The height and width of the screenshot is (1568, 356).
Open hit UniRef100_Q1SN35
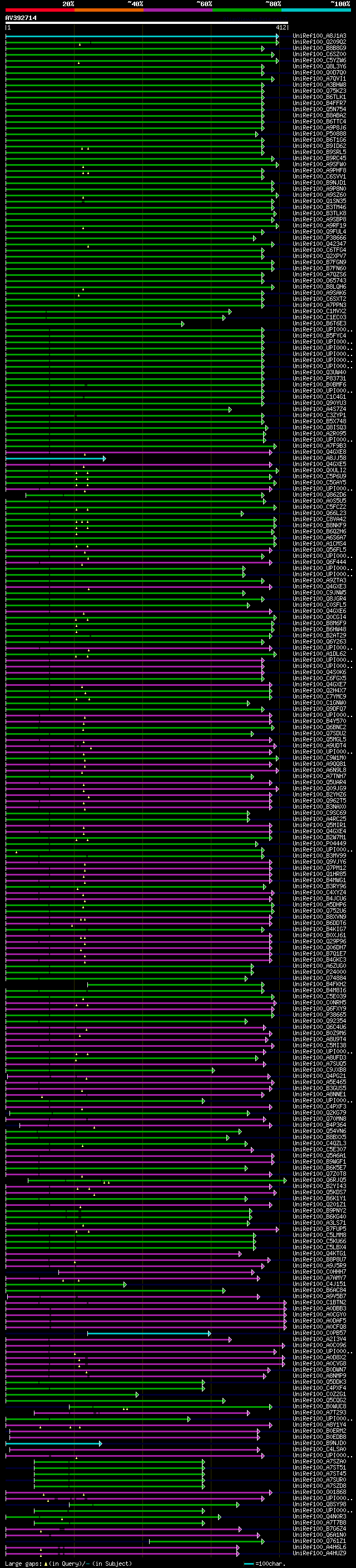point(319,201)
